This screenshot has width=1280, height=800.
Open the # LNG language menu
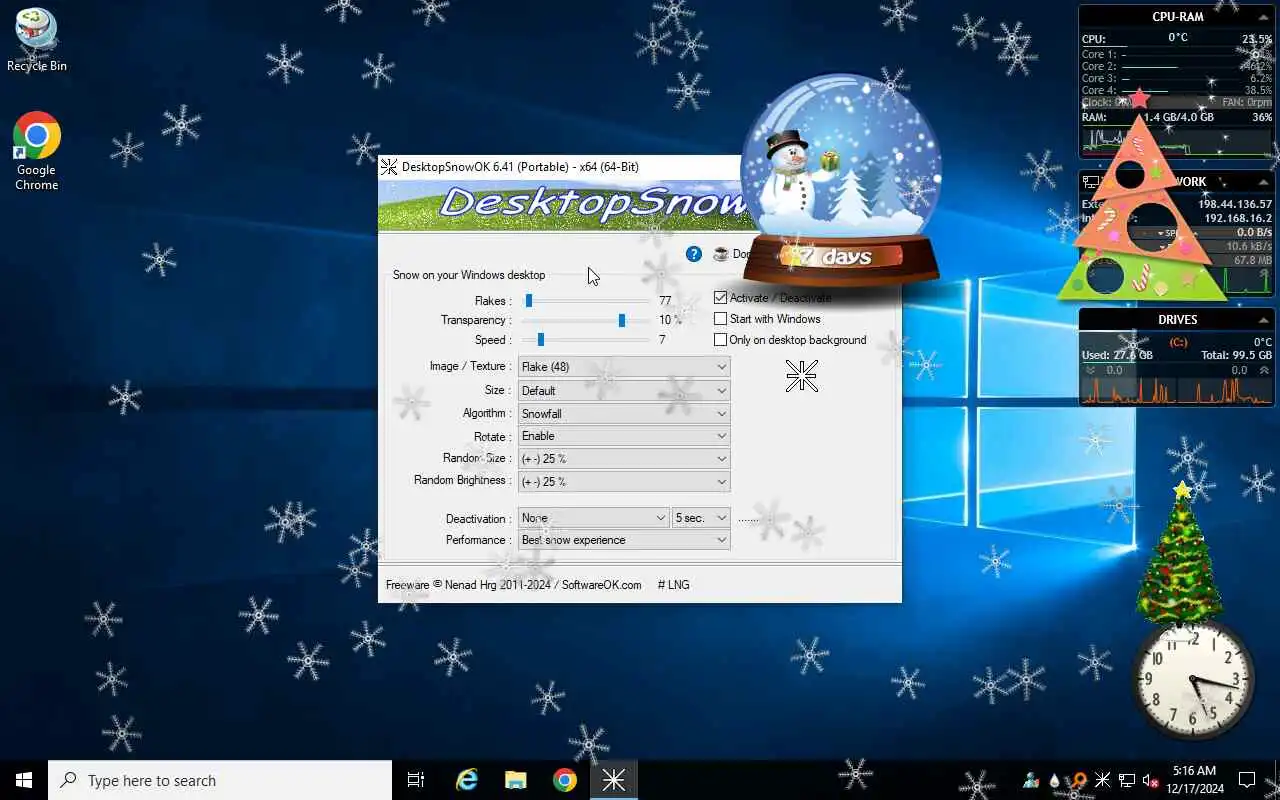(673, 585)
